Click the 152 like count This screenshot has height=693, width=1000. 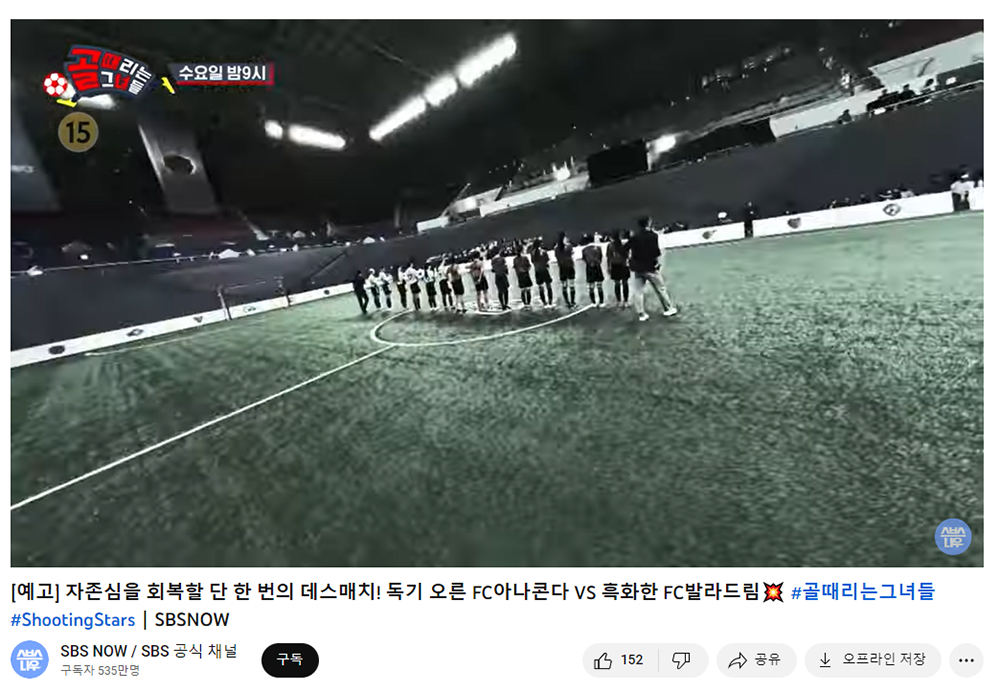pos(632,660)
